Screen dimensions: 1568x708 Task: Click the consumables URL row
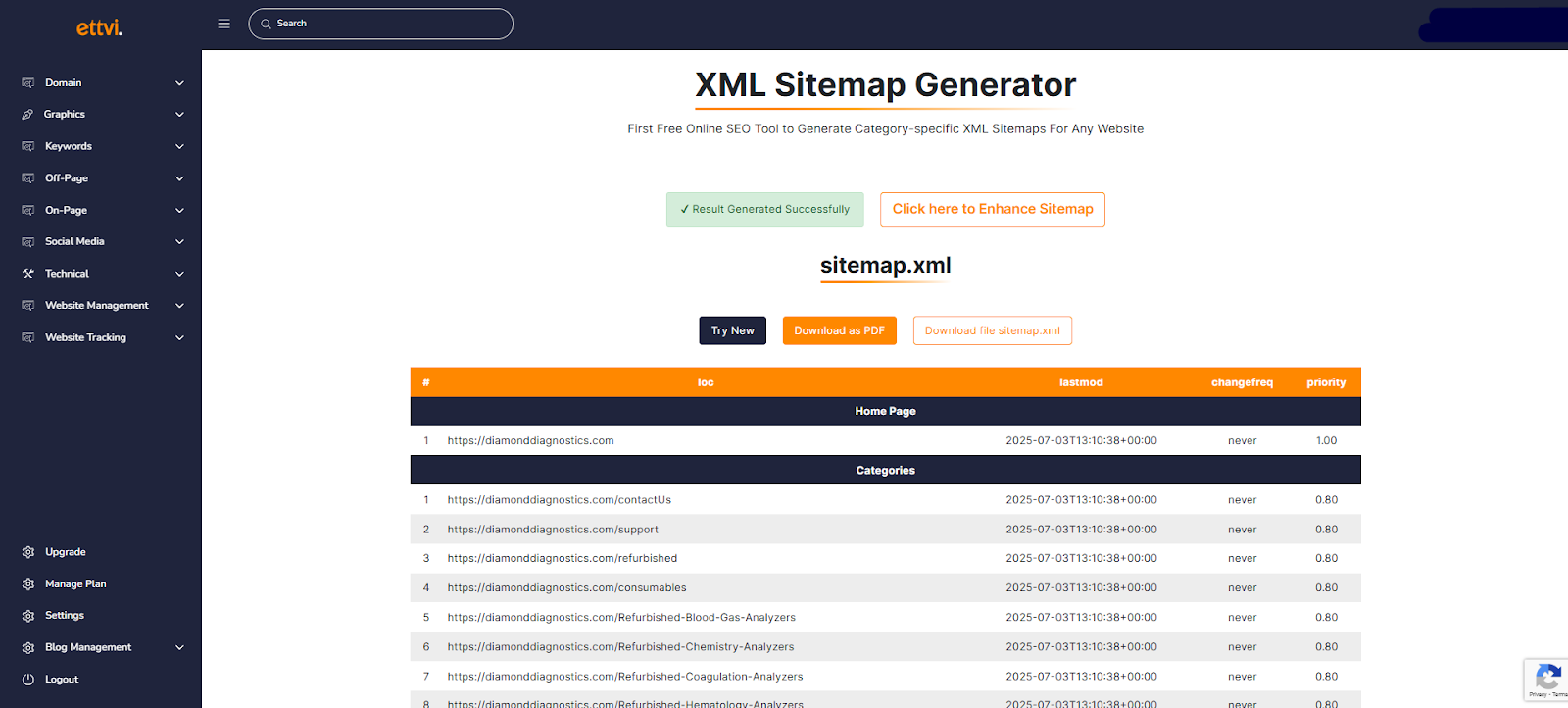886,588
